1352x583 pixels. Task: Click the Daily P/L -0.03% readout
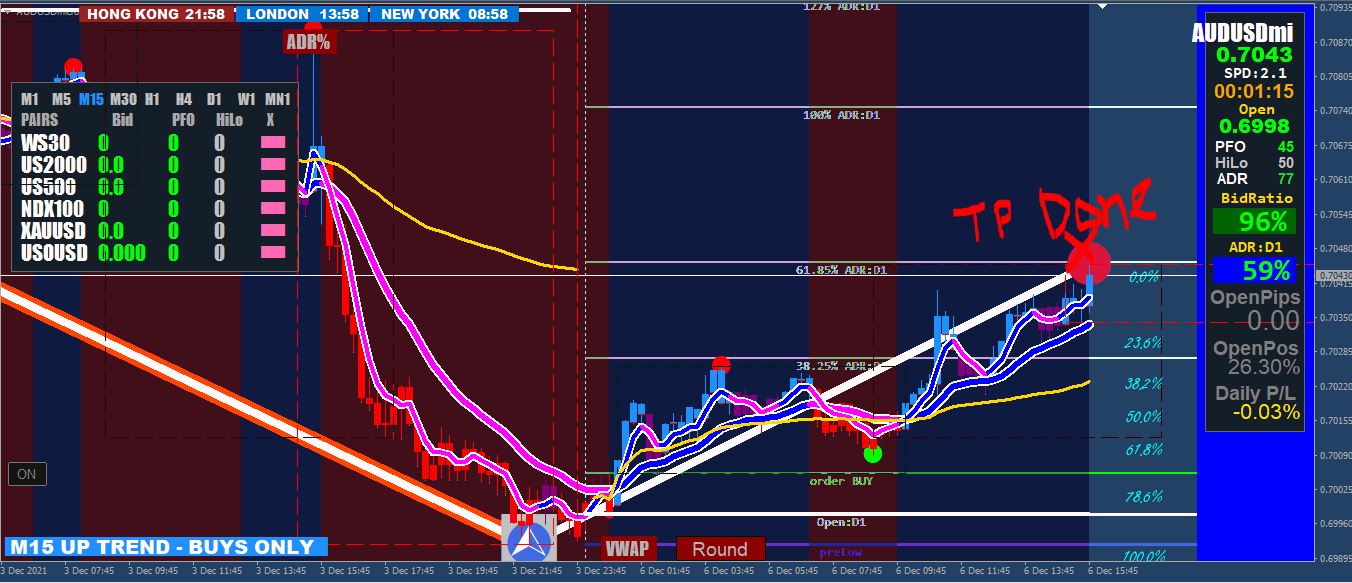point(1266,412)
